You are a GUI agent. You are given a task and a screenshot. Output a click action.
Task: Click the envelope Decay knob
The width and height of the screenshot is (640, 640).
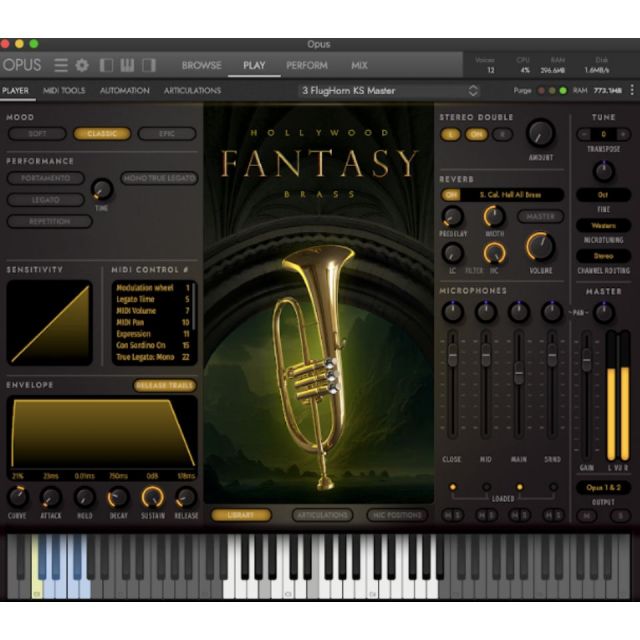pyautogui.click(x=118, y=497)
